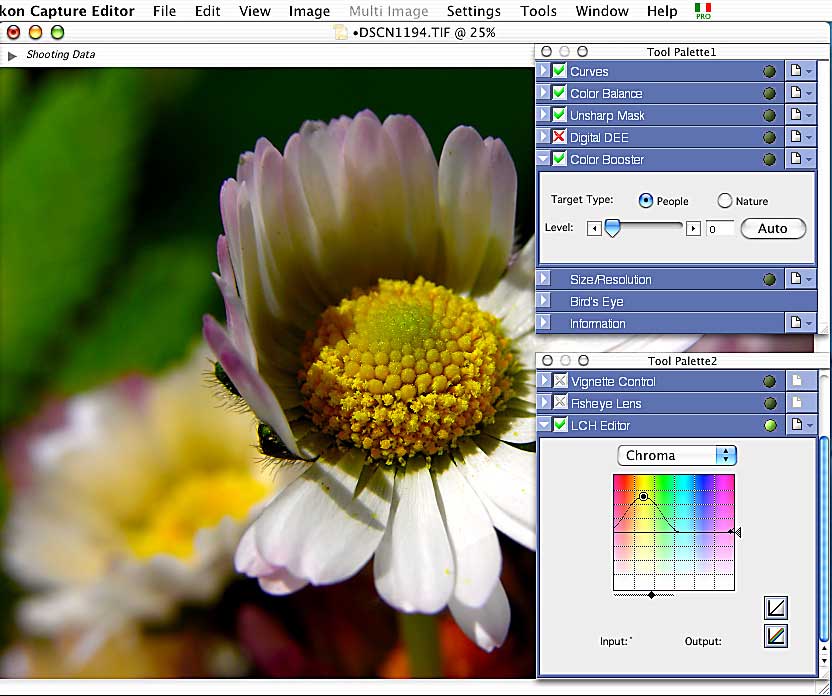This screenshot has width=832, height=696.
Task: Click the green indicator dot in Curves row
Action: [x=769, y=72]
